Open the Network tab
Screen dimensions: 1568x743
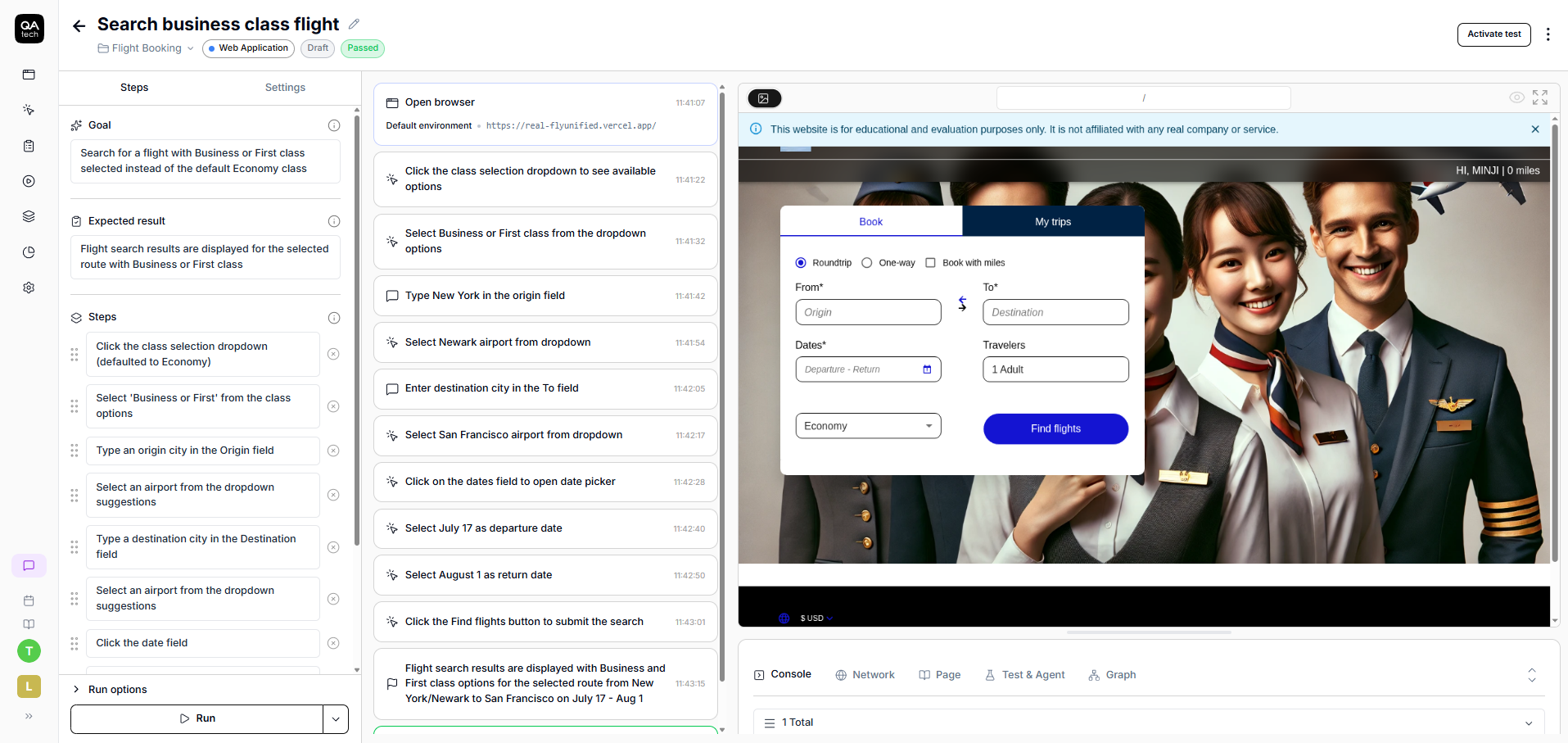[x=865, y=675]
